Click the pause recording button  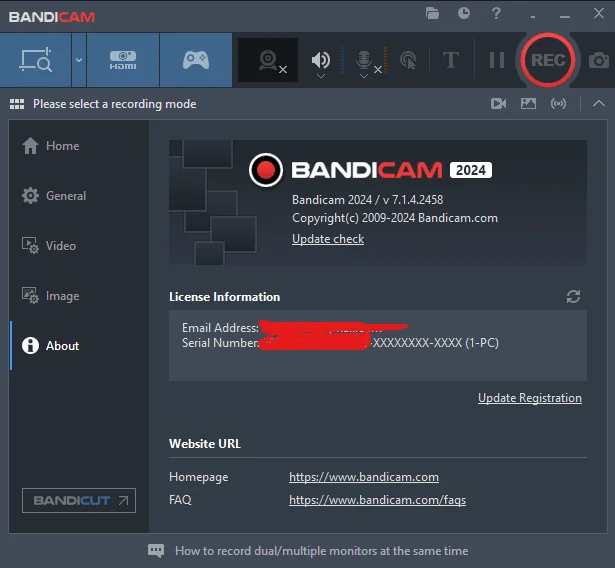497,60
